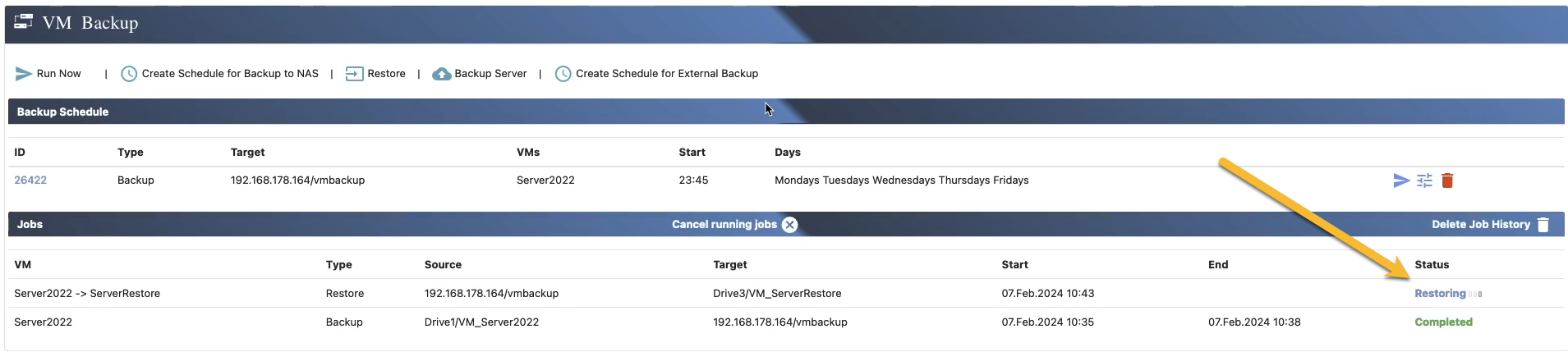Open settings sliders icon for schedule 26422

click(x=1424, y=181)
